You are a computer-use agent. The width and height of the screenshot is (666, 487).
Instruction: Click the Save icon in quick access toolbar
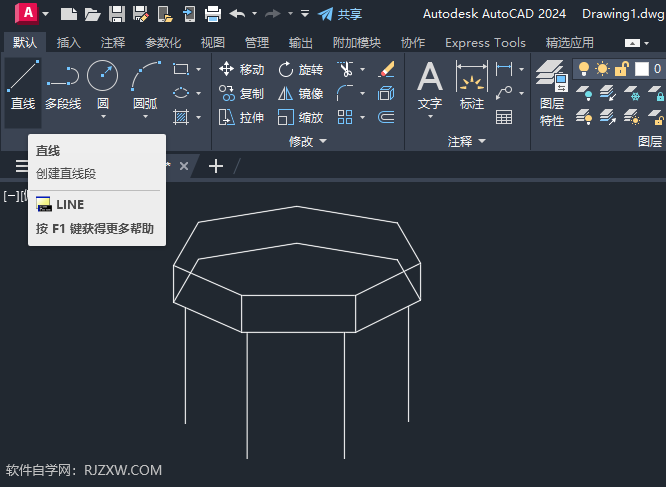click(117, 14)
